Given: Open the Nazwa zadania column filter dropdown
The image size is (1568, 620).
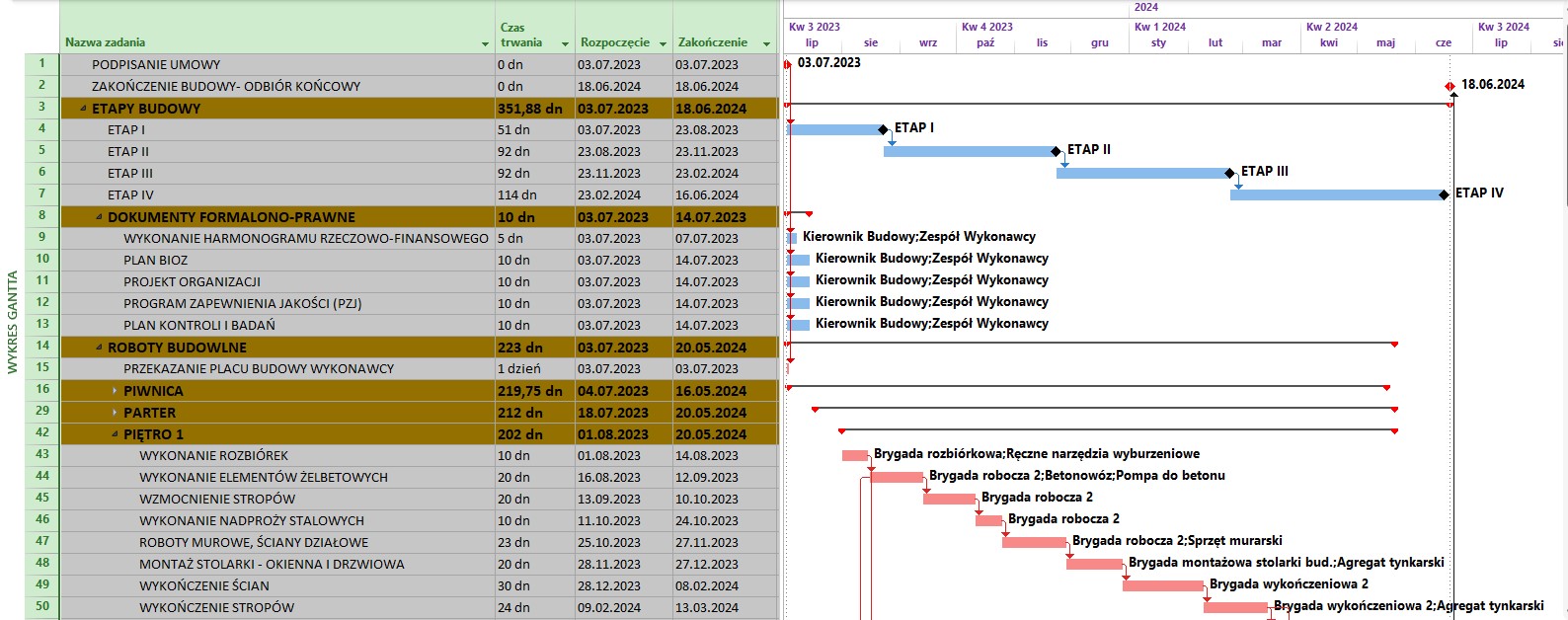Looking at the screenshot, I should tap(485, 44).
